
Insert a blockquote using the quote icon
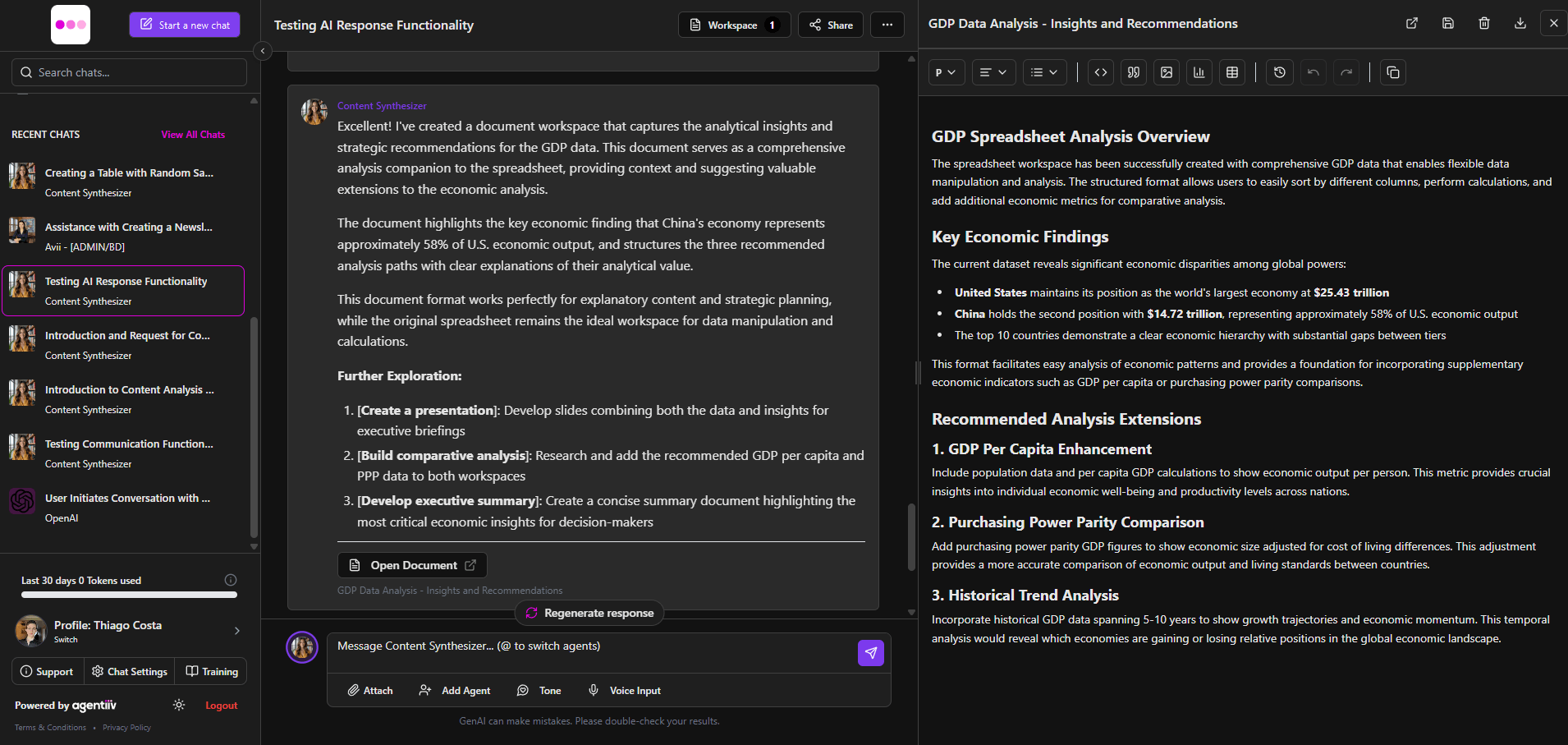click(x=1134, y=72)
